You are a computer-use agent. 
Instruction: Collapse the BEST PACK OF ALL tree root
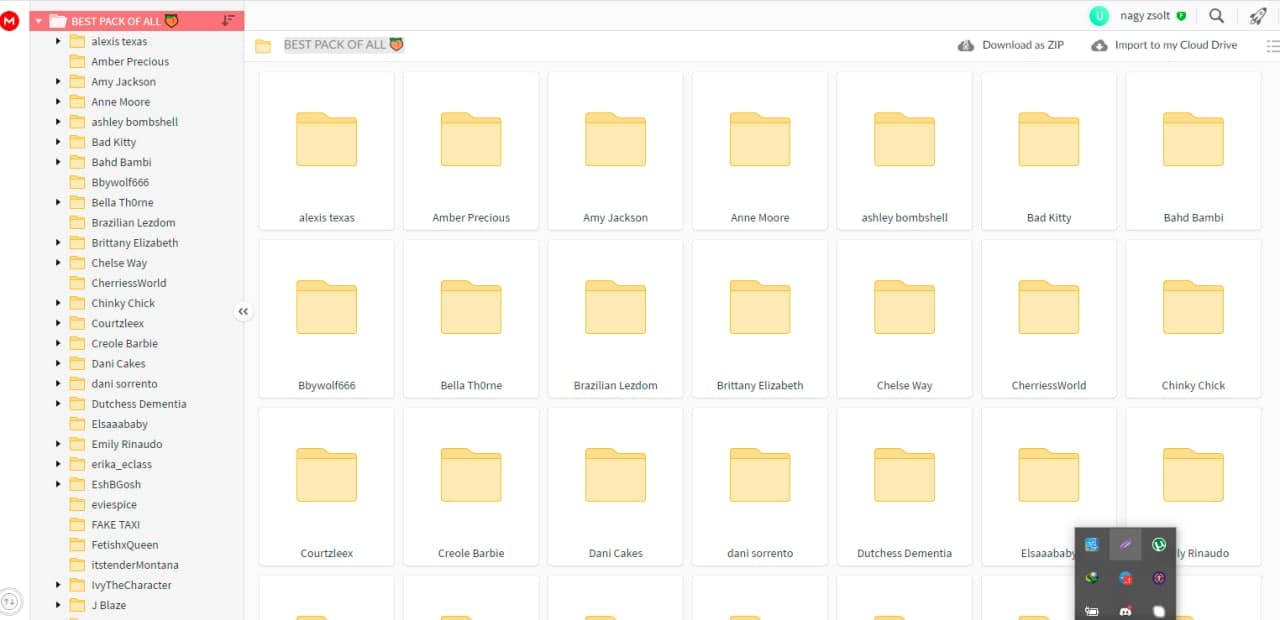[39, 21]
